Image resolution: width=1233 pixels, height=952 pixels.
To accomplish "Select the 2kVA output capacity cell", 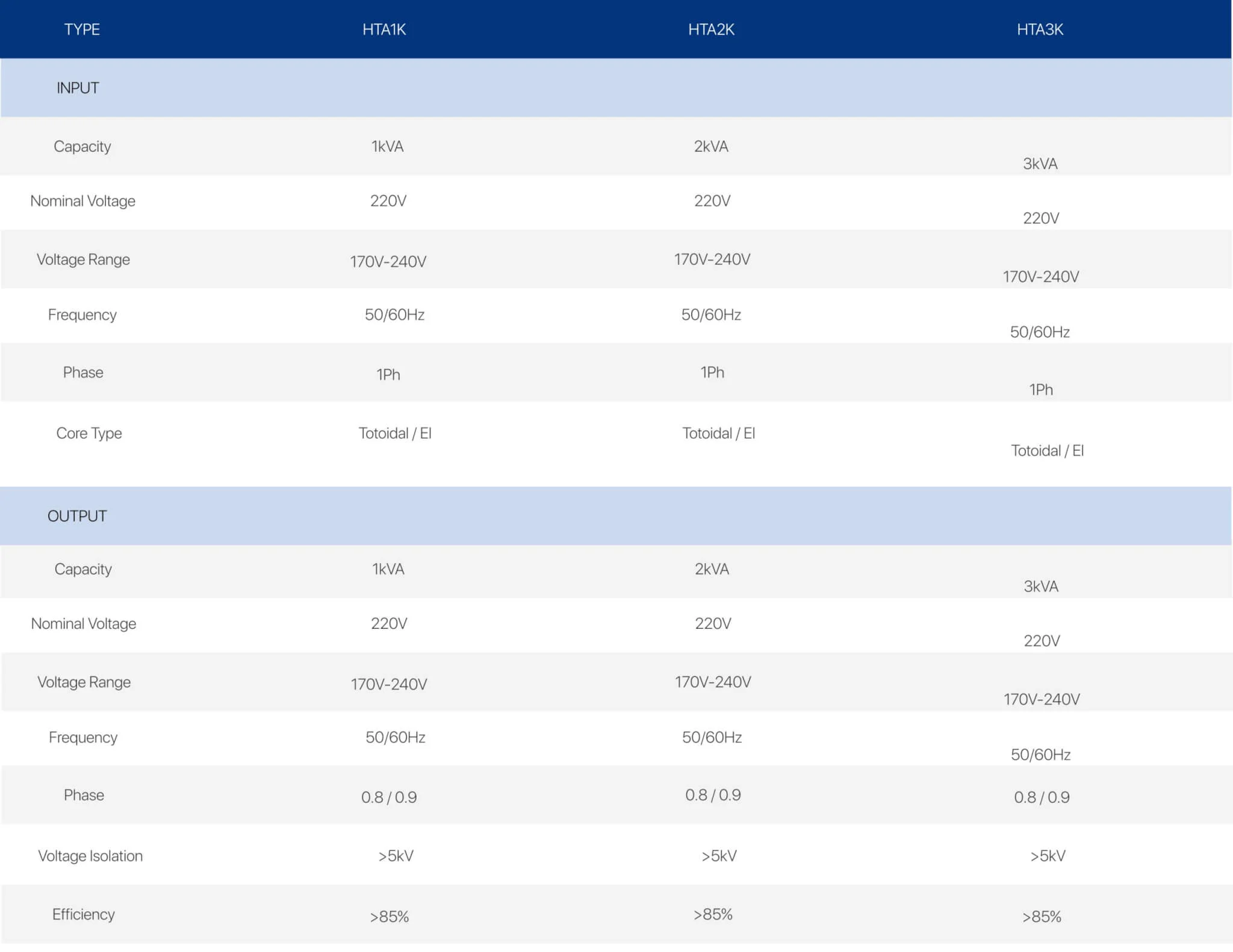I will coord(712,569).
